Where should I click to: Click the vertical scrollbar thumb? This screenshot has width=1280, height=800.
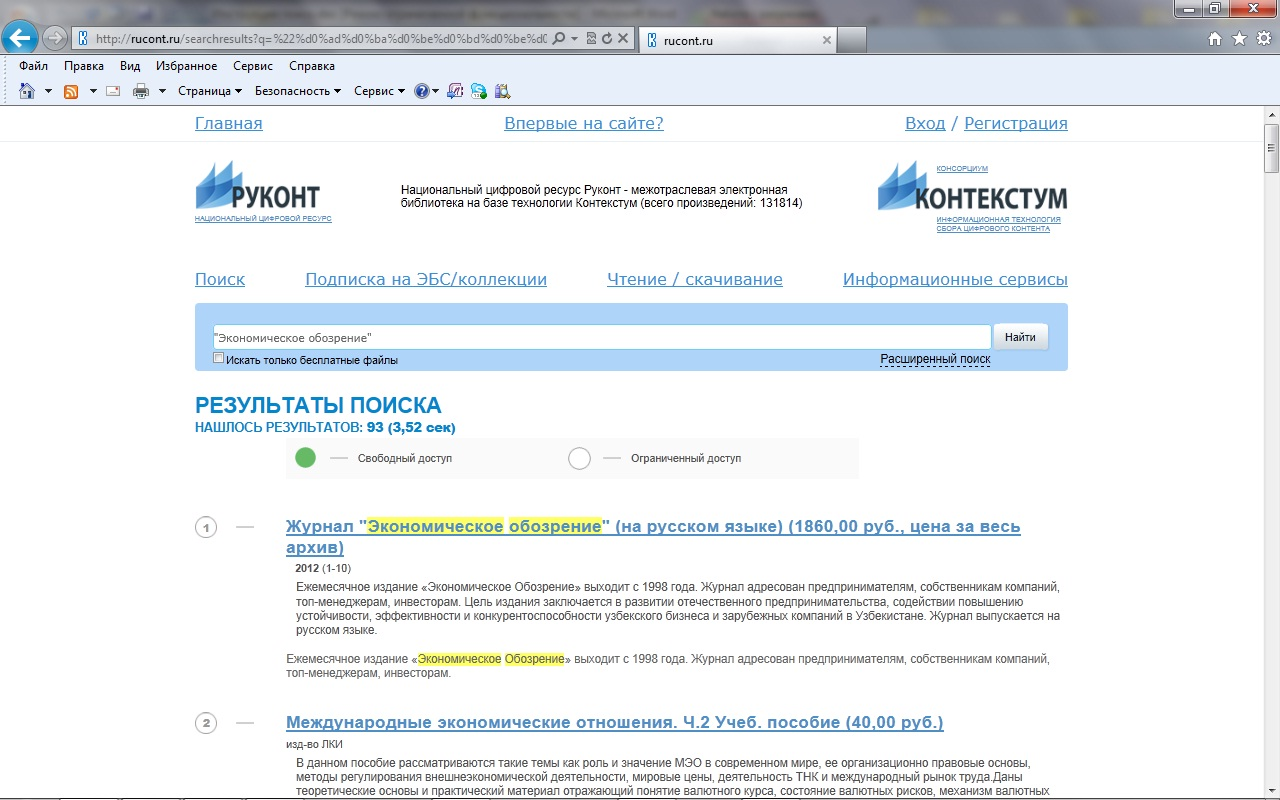(x=1271, y=148)
